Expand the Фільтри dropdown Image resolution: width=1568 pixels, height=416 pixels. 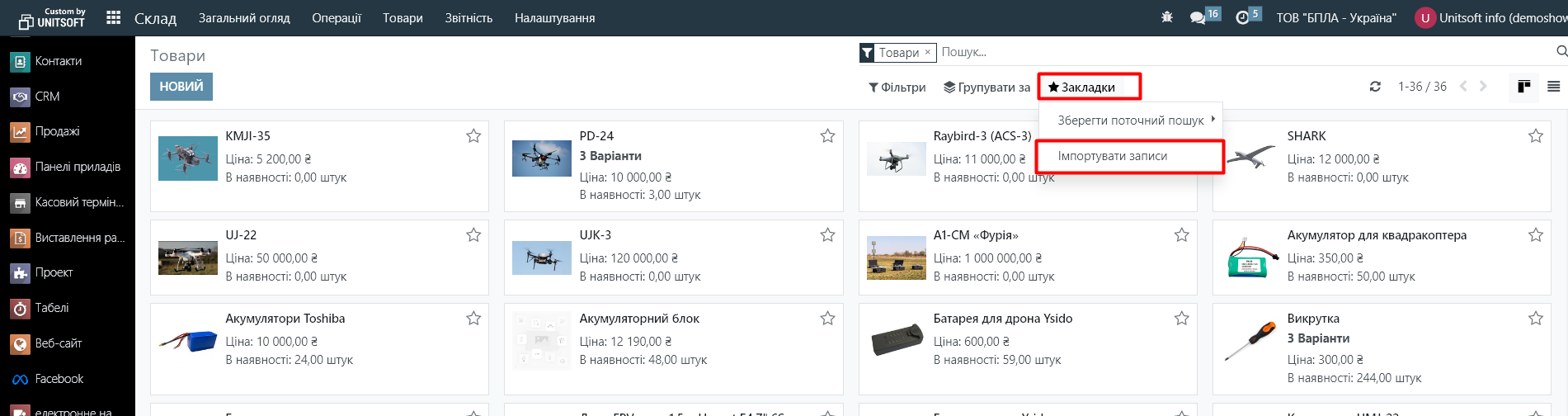(x=897, y=87)
